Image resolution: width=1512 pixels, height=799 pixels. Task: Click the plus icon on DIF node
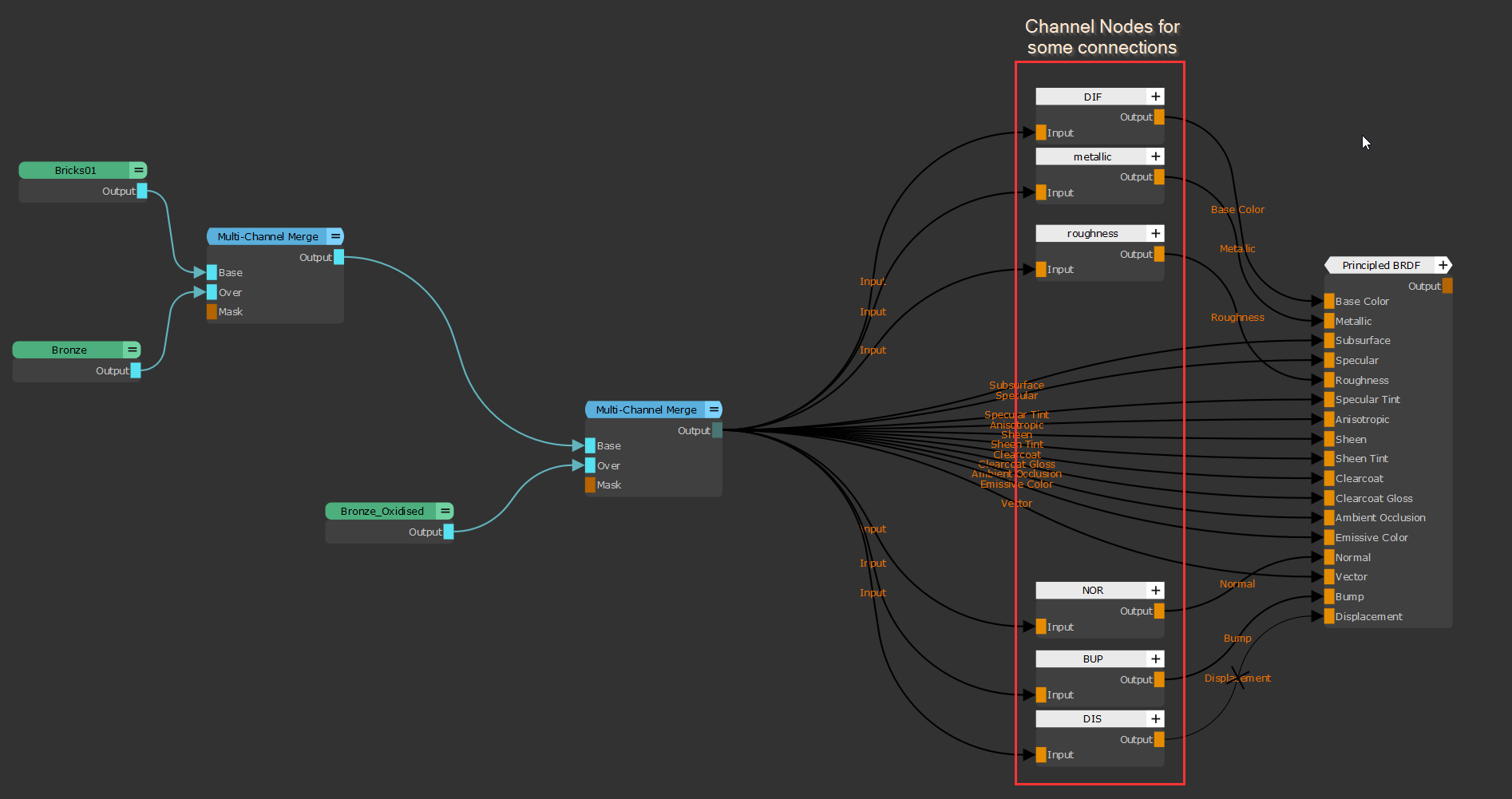click(1155, 97)
